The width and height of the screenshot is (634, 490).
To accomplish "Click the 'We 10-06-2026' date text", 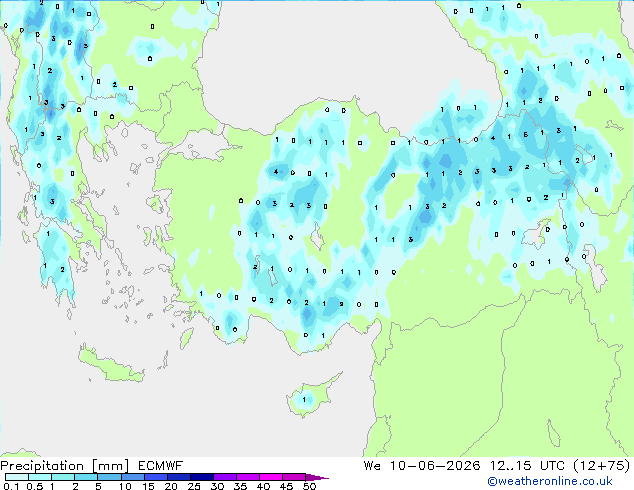I will (422, 466).
